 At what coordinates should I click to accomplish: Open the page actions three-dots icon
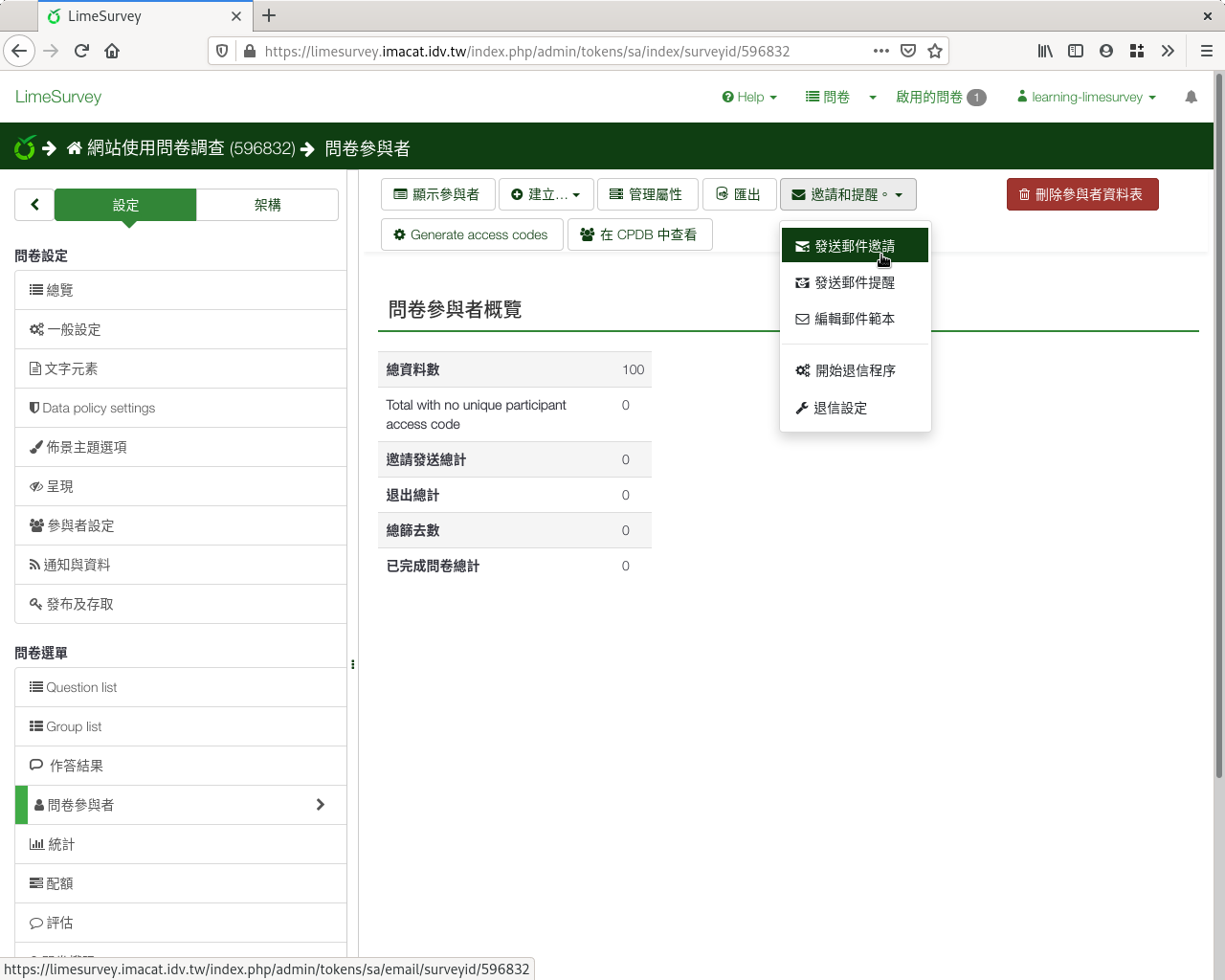click(881, 51)
